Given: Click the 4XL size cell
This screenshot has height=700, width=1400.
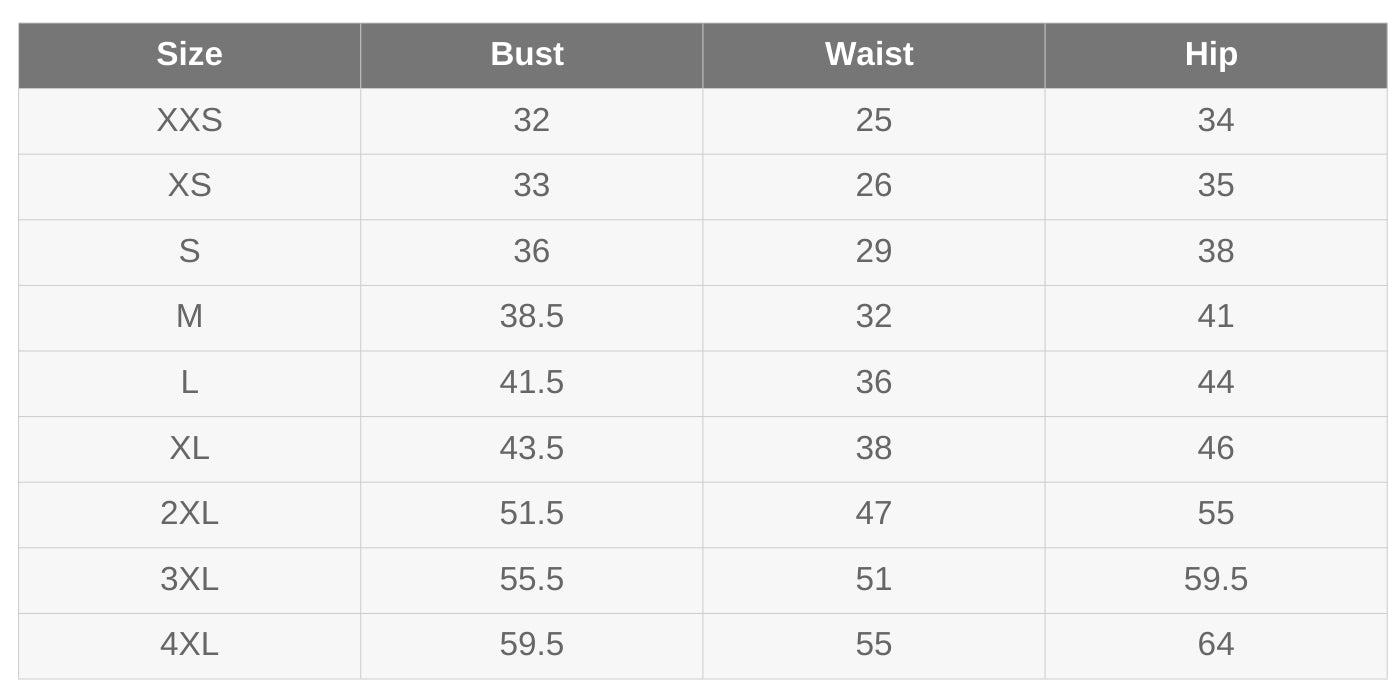Looking at the screenshot, I should [x=189, y=645].
